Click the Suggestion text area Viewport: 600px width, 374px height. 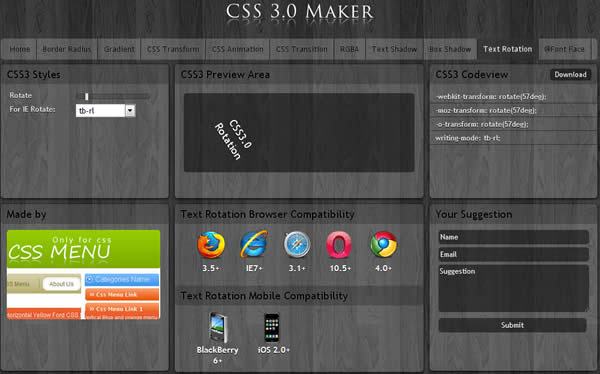pyautogui.click(x=514, y=288)
